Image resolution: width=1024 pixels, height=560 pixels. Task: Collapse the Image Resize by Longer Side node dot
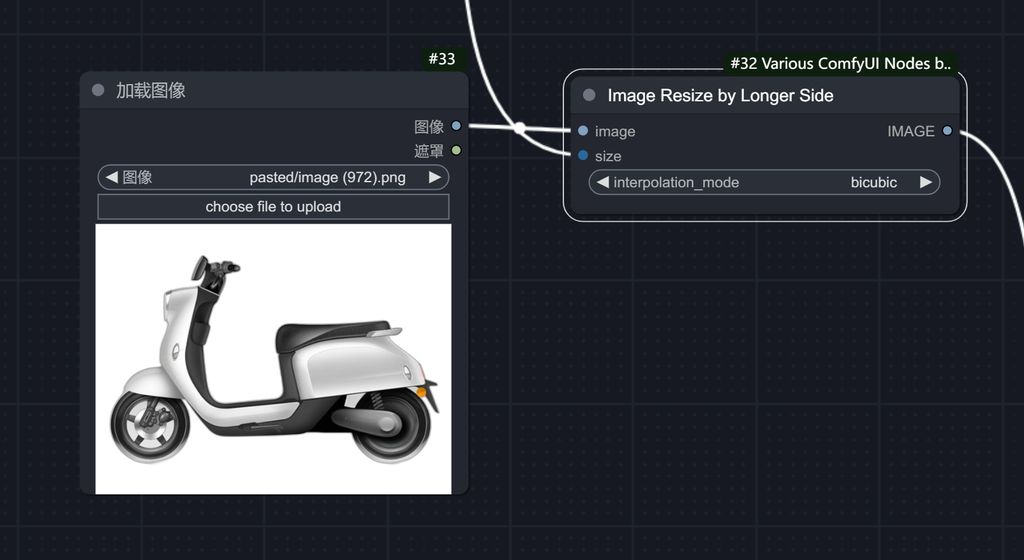pyautogui.click(x=589, y=95)
